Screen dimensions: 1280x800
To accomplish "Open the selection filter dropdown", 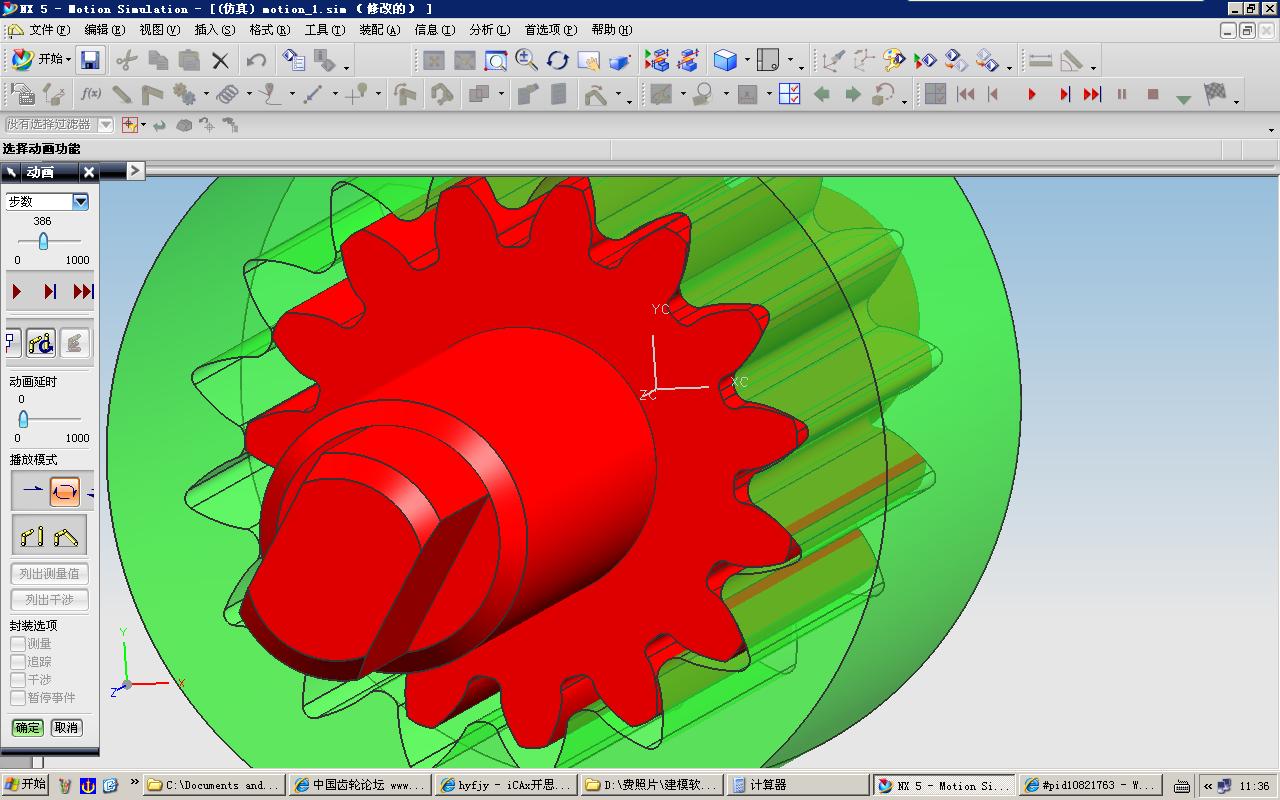I will tap(105, 125).
